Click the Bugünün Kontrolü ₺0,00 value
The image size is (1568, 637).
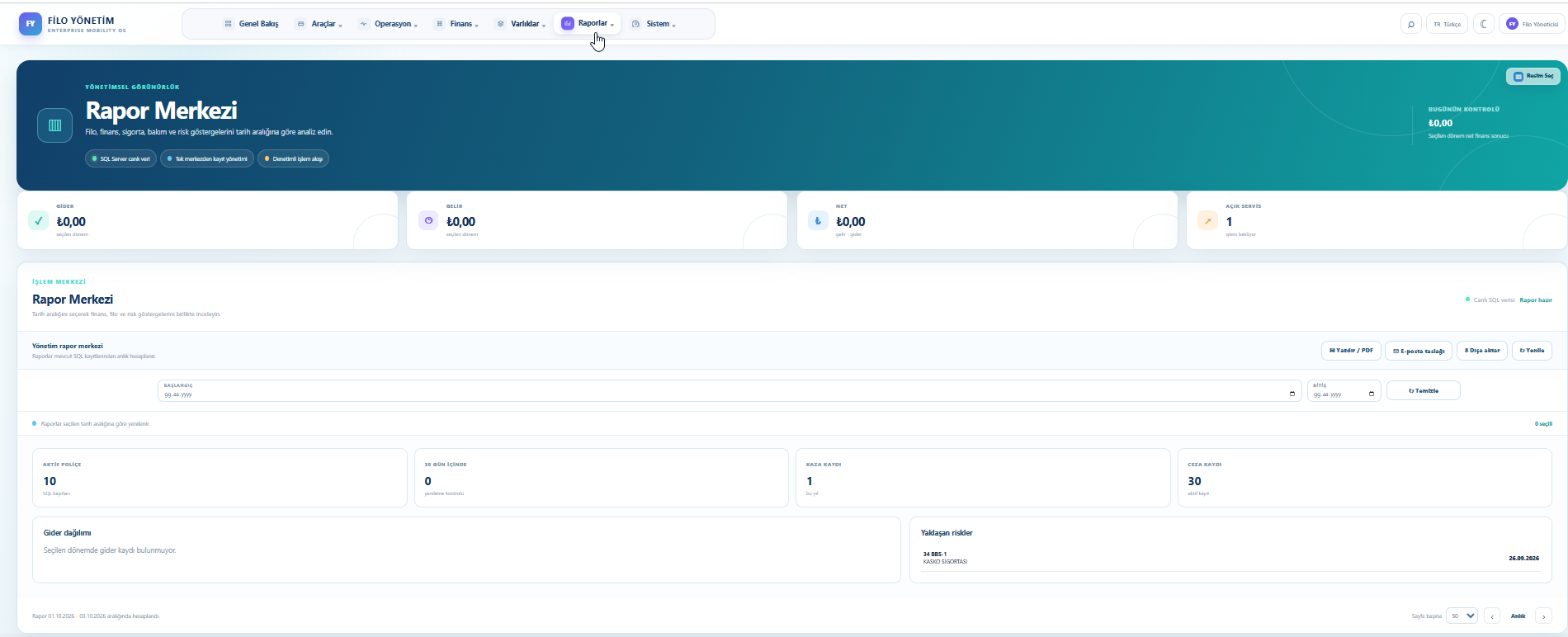click(1440, 123)
